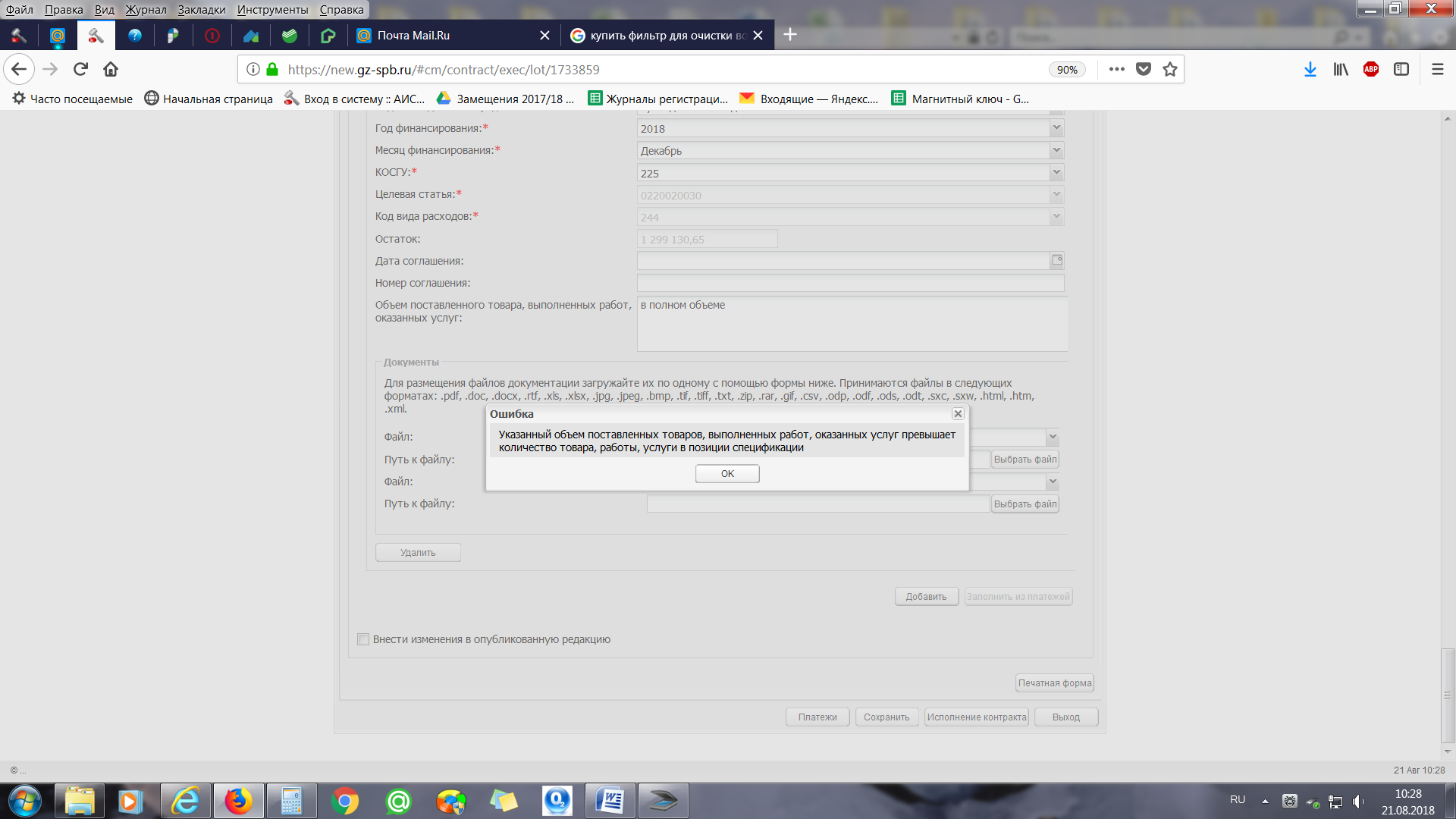1456x819 pixels.
Task: Expand the 'Год финансирования' dropdown
Action: click(1056, 128)
